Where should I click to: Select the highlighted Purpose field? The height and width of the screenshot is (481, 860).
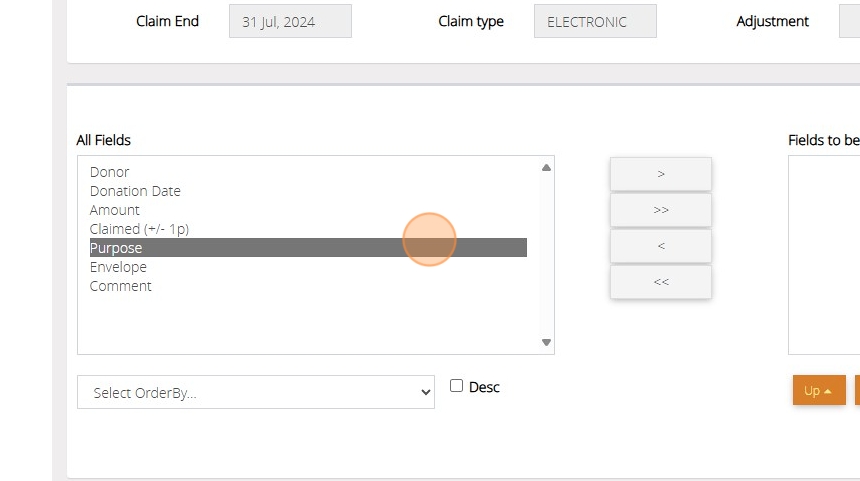116,248
